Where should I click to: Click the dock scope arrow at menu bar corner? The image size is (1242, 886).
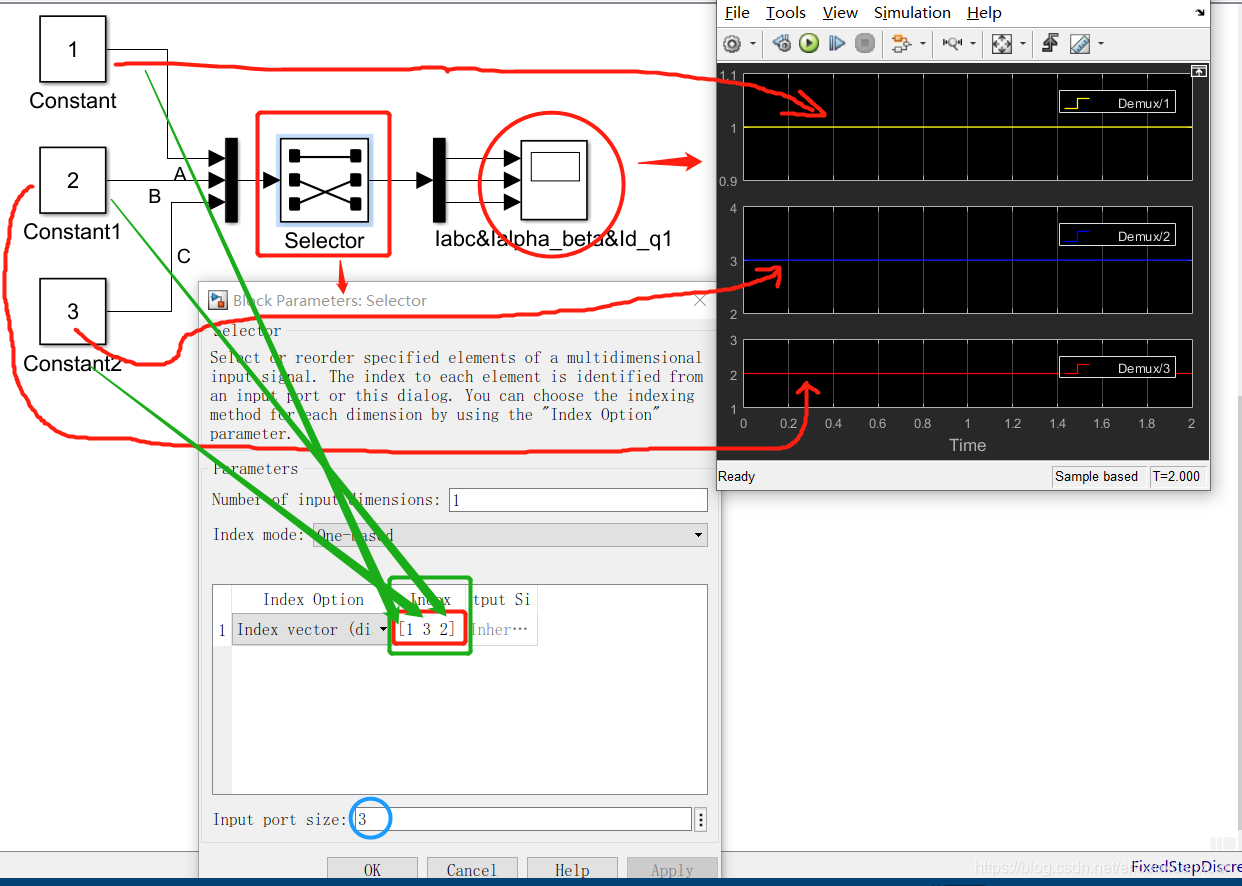pyautogui.click(x=1199, y=13)
